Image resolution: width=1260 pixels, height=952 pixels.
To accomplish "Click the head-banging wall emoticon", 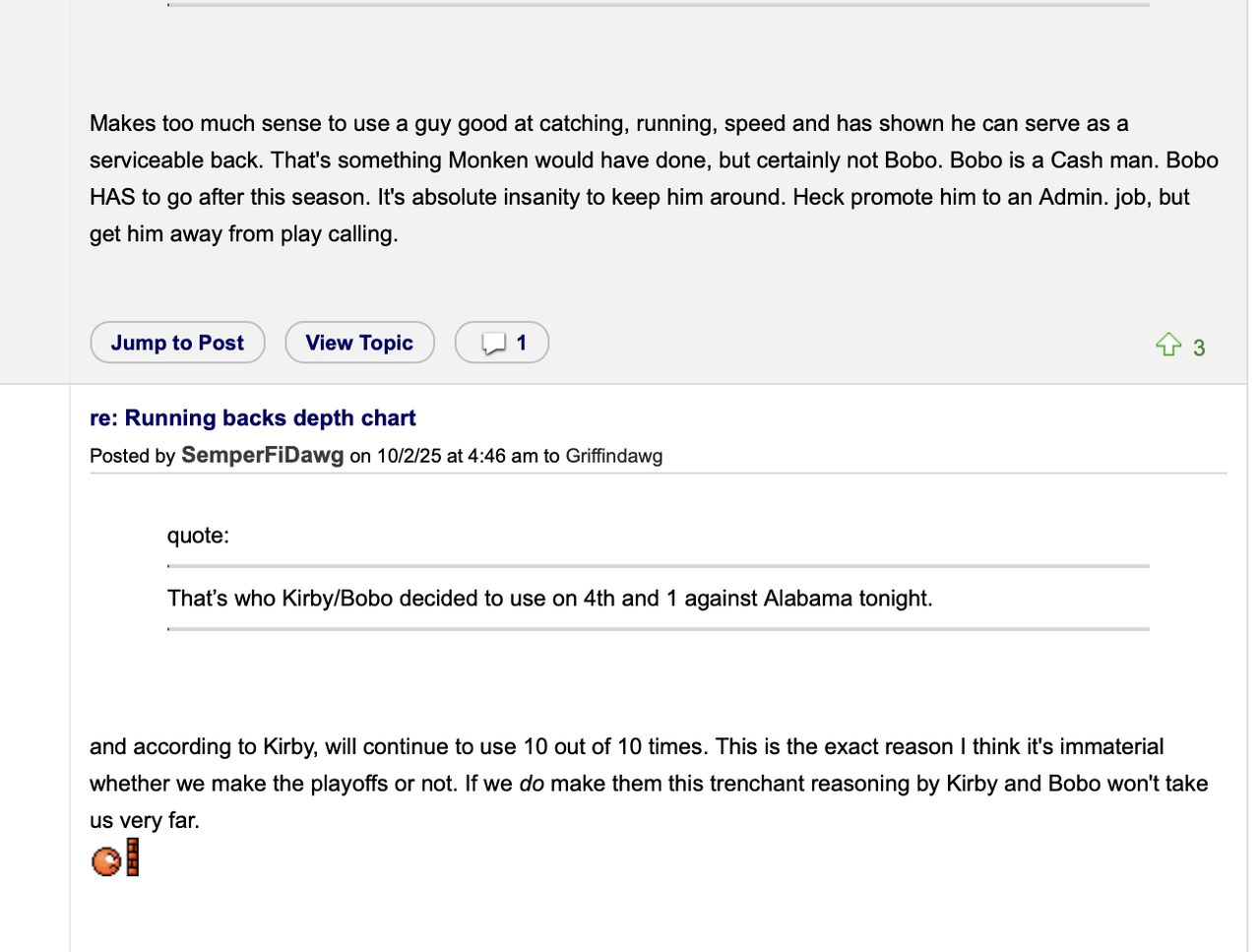I will click(115, 858).
